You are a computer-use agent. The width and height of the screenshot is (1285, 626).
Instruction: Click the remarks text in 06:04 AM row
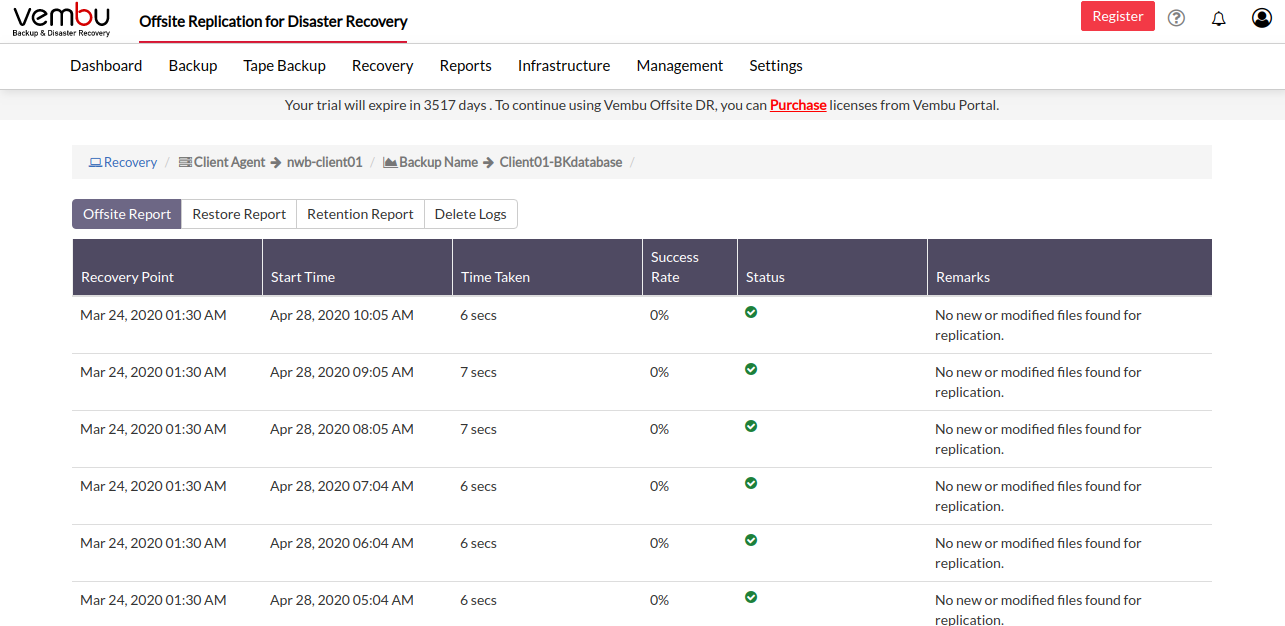pyautogui.click(x=1038, y=553)
